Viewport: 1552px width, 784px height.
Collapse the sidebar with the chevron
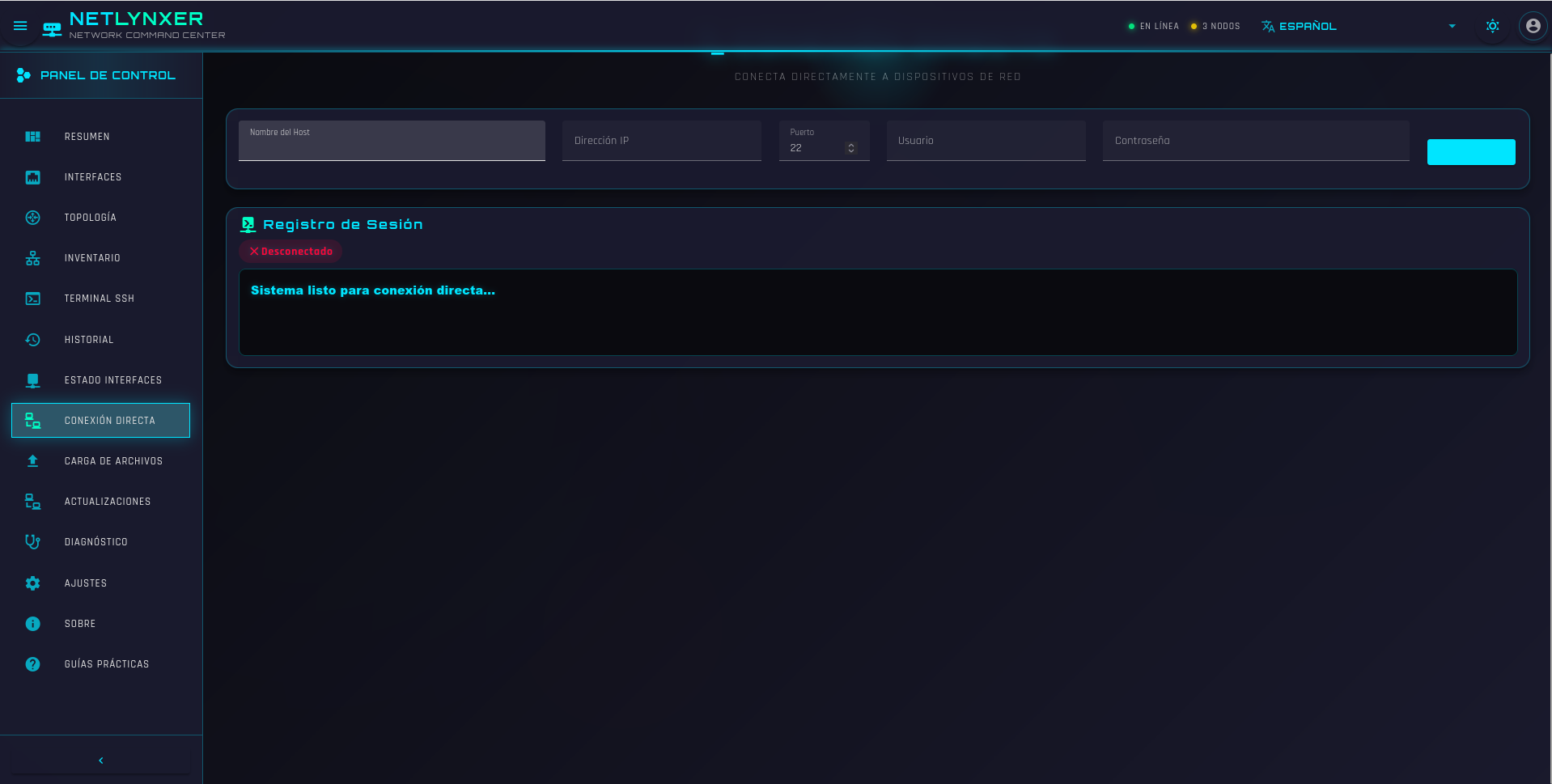(101, 761)
